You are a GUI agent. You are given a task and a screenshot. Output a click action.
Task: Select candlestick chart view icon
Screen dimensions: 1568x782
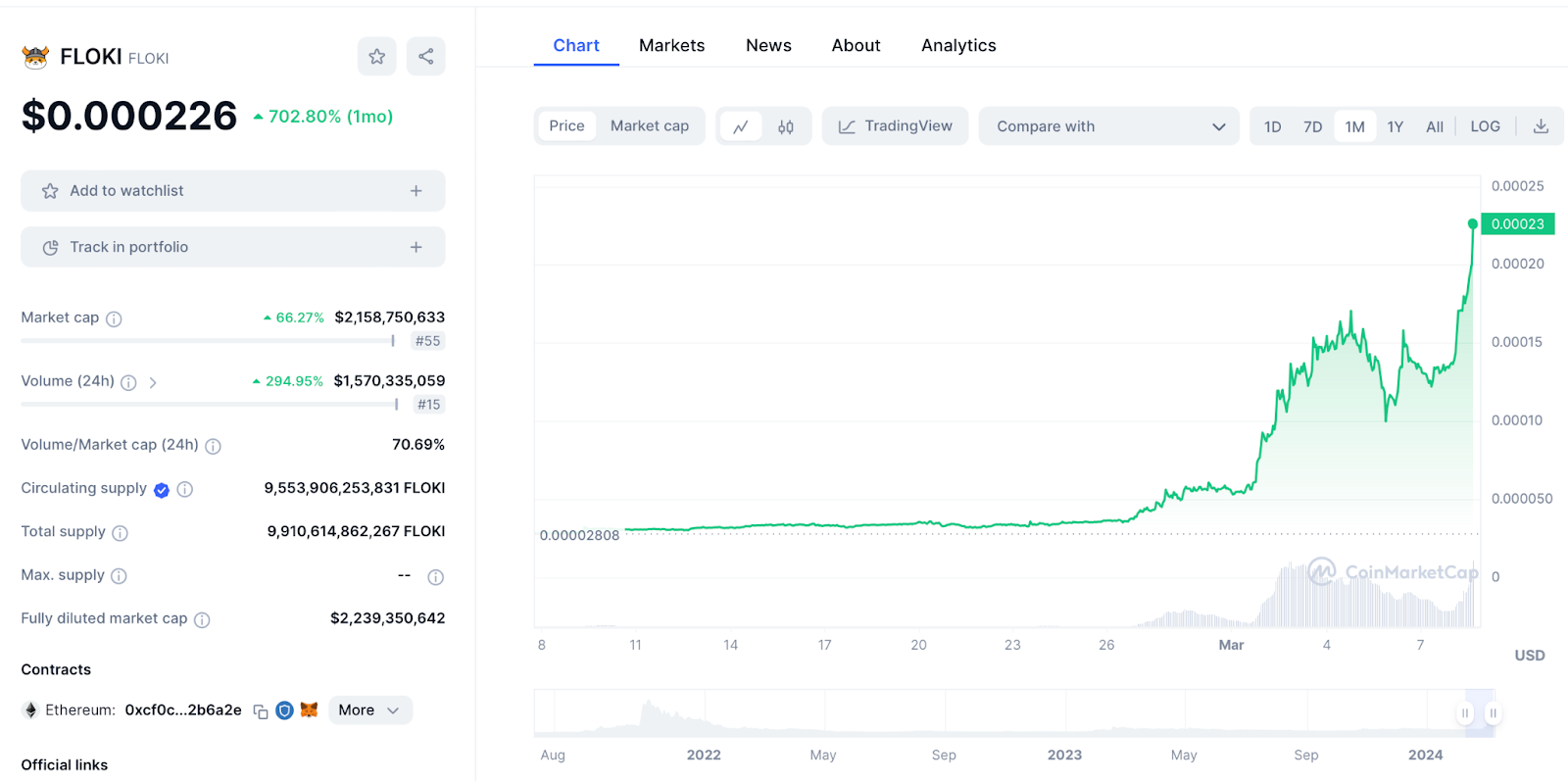(x=786, y=126)
